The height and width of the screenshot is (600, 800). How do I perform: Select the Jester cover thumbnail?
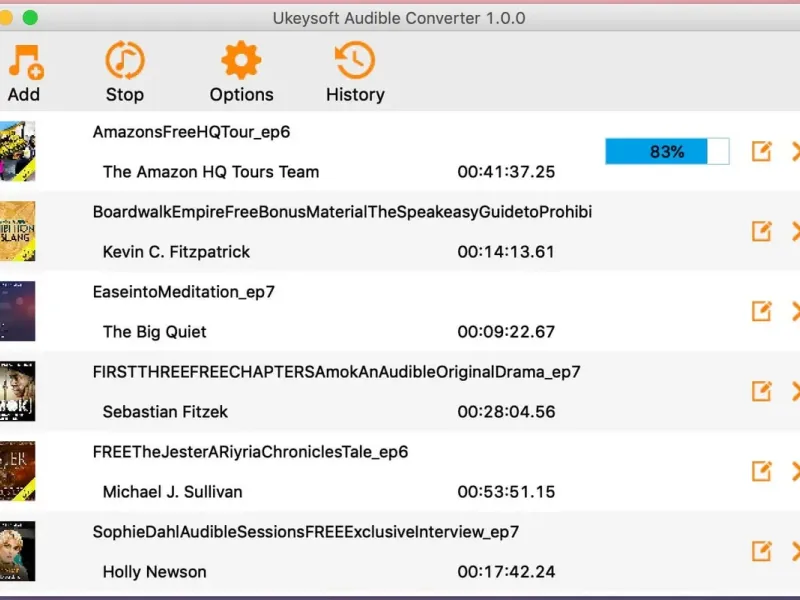point(17,471)
